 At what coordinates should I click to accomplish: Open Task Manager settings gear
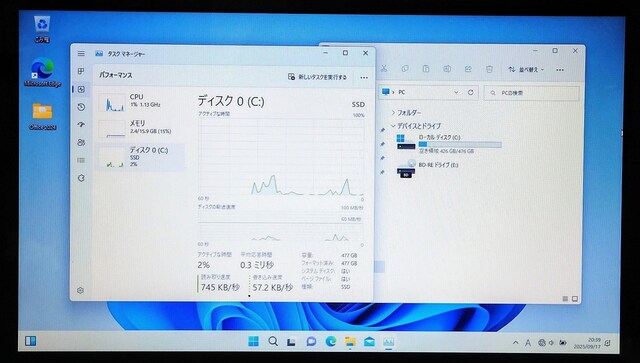[80, 290]
